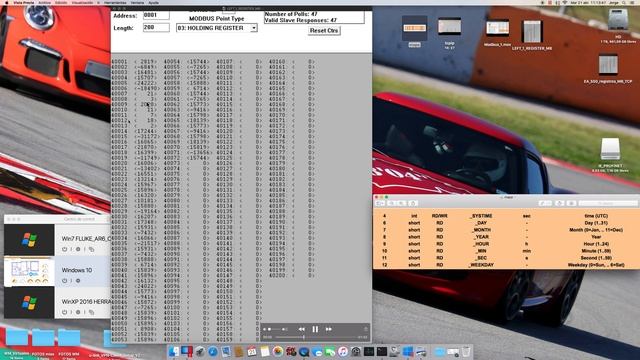Click the power icon under Windows 10
Image resolution: width=640 pixels, height=360 pixels.
(64, 280)
